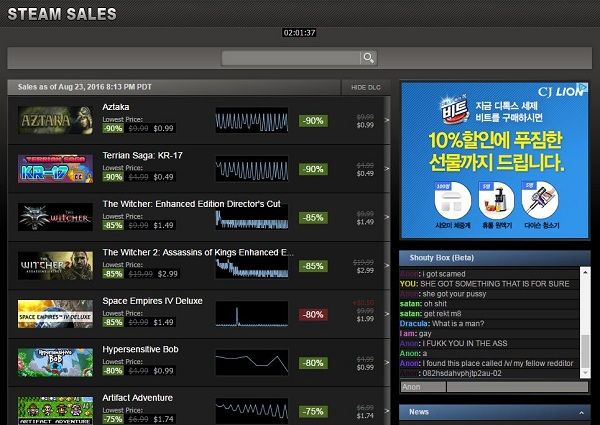This screenshot has height=425, width=600.
Task: Click Space Empires' red -80% badge
Action: [x=313, y=314]
